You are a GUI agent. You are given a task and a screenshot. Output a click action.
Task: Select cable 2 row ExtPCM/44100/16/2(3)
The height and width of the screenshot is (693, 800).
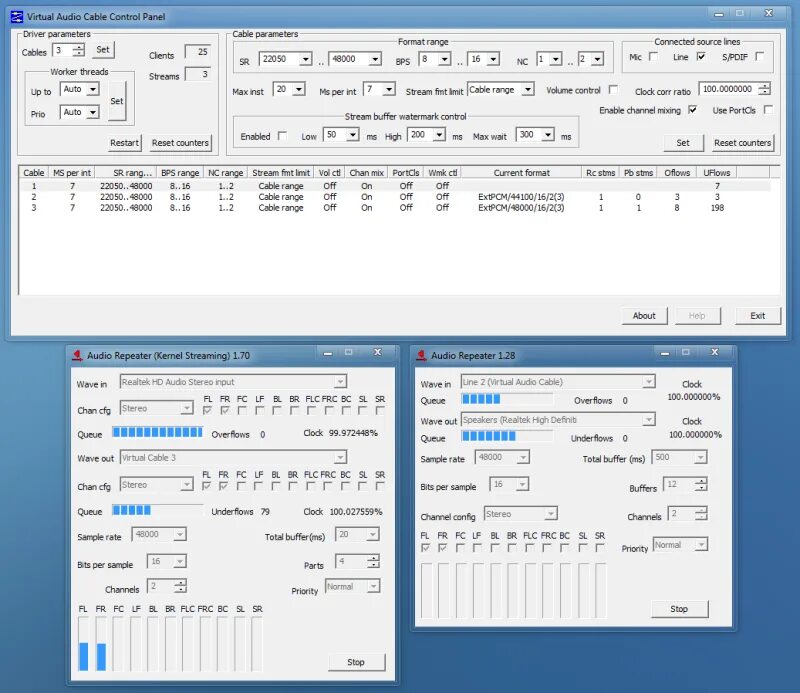(395, 196)
